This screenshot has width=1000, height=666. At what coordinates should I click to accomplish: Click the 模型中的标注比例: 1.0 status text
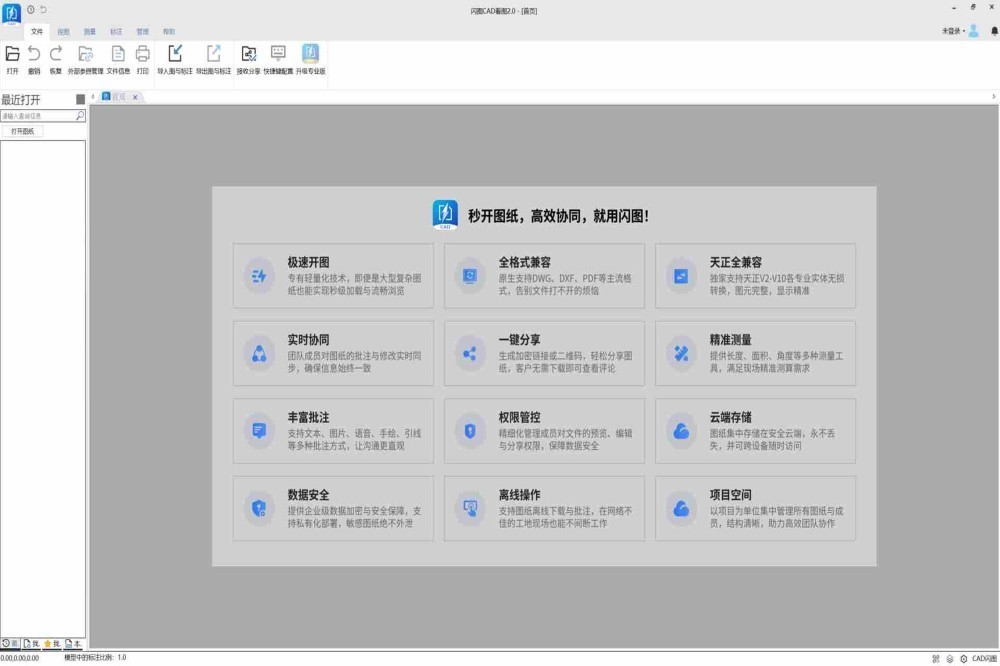(x=95, y=658)
